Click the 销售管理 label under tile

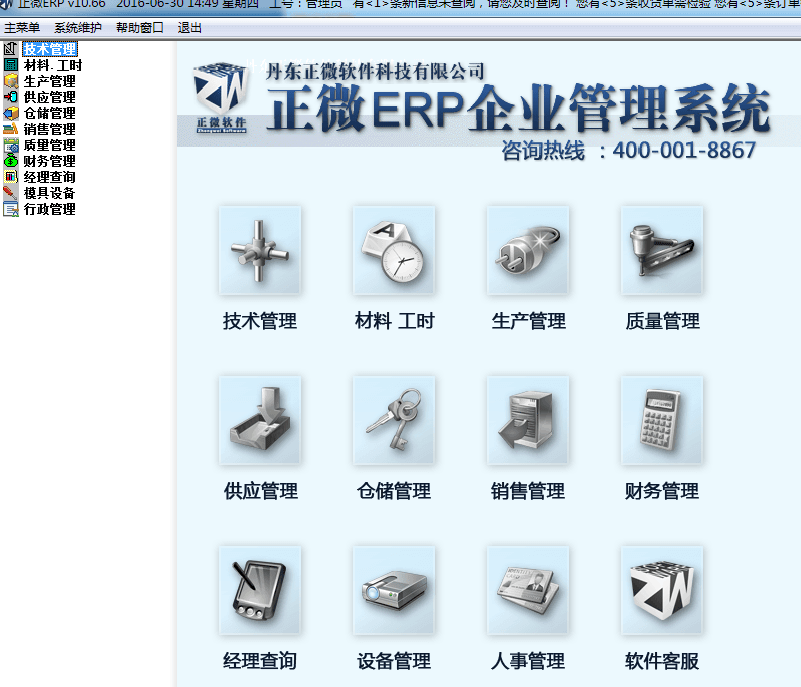tap(528, 491)
